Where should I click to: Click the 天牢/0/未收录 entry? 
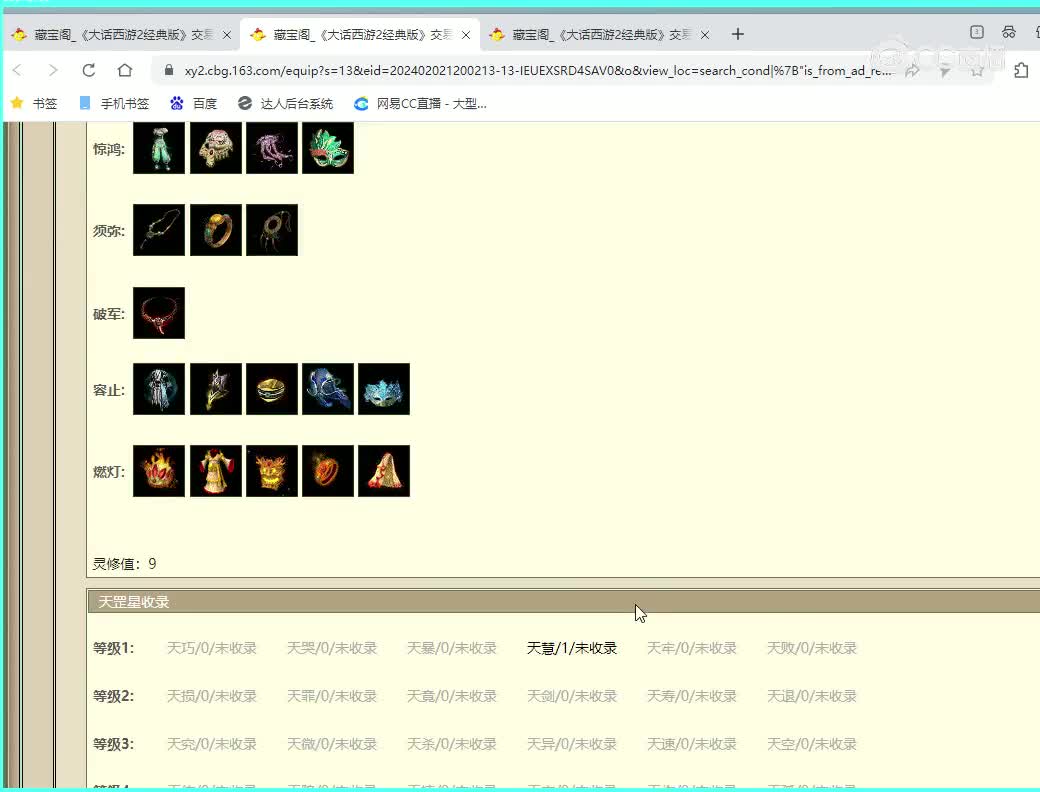[x=692, y=648]
